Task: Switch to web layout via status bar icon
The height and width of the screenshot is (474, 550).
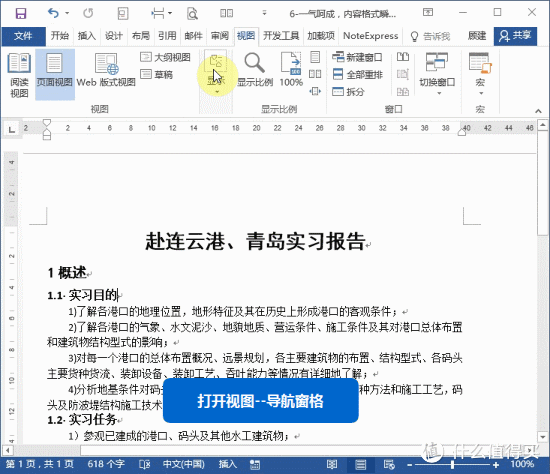Action: 389,465
